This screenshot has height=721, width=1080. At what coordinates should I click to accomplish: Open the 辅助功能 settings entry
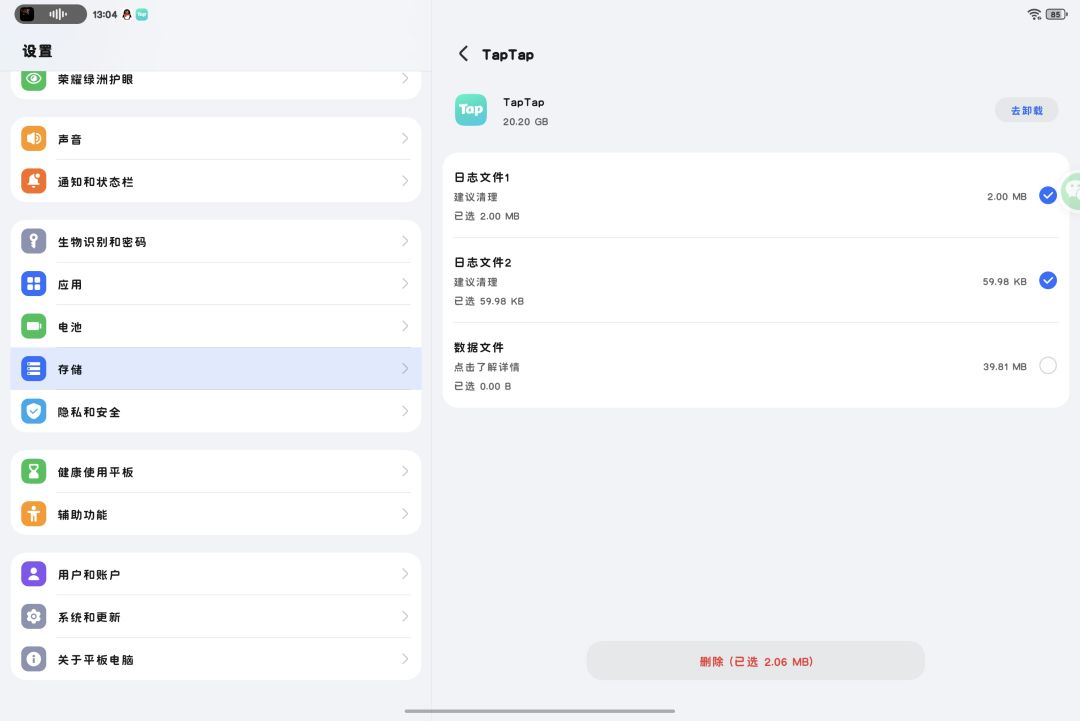(216, 514)
